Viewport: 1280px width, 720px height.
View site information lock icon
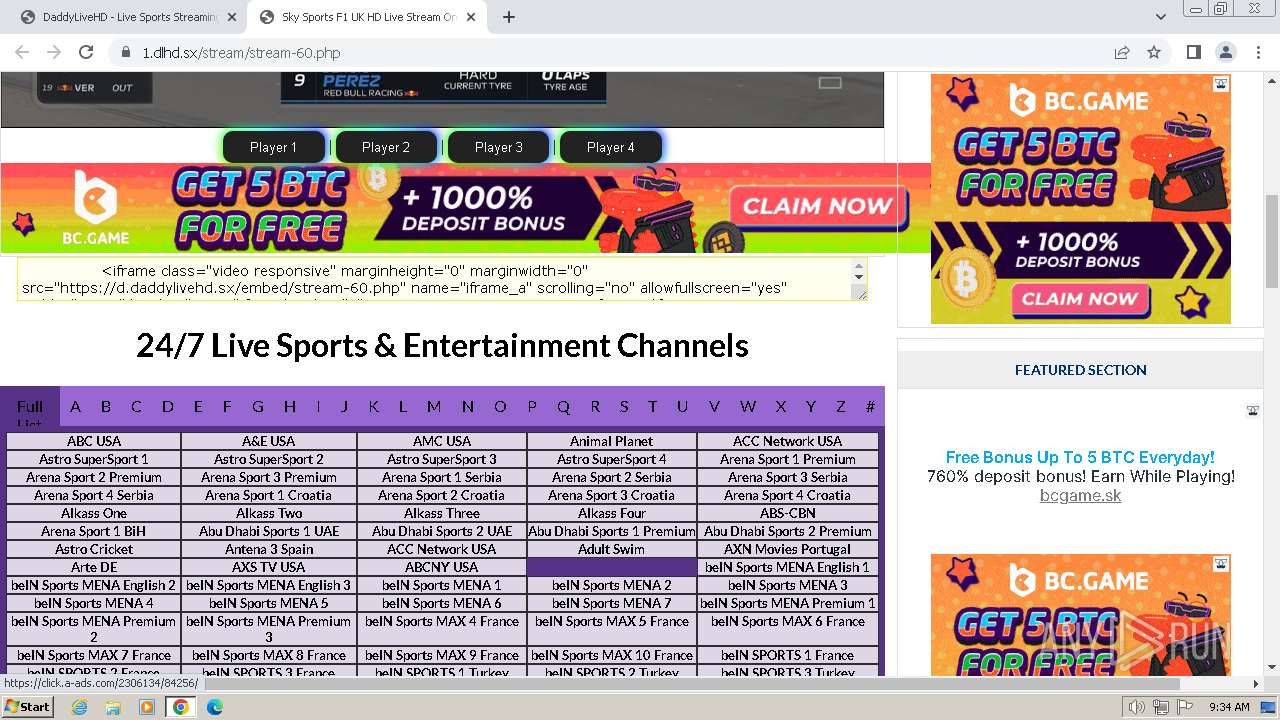coord(126,52)
